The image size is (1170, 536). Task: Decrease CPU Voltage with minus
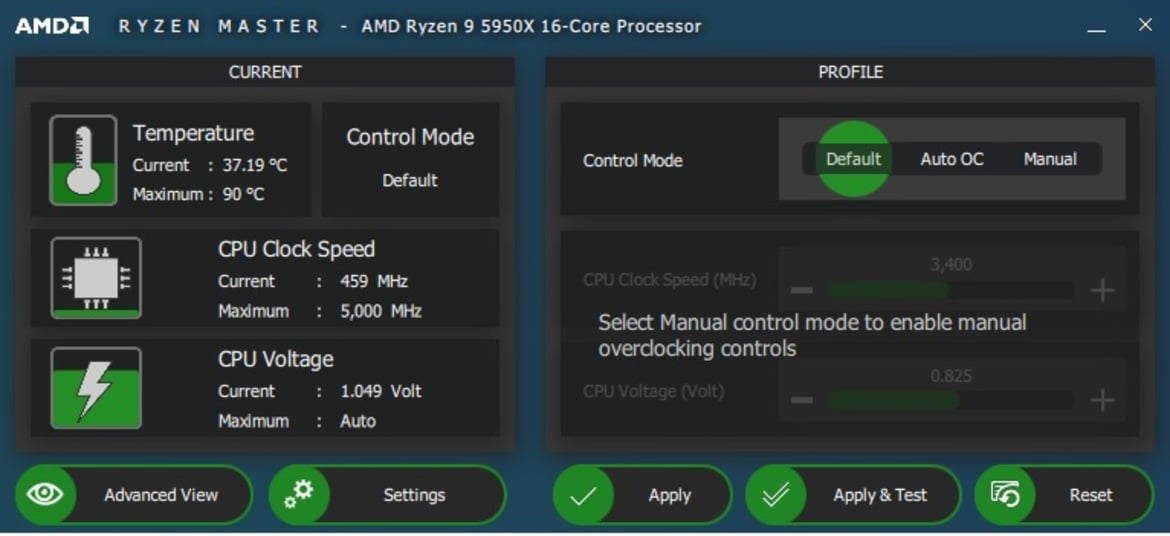pyautogui.click(x=801, y=400)
